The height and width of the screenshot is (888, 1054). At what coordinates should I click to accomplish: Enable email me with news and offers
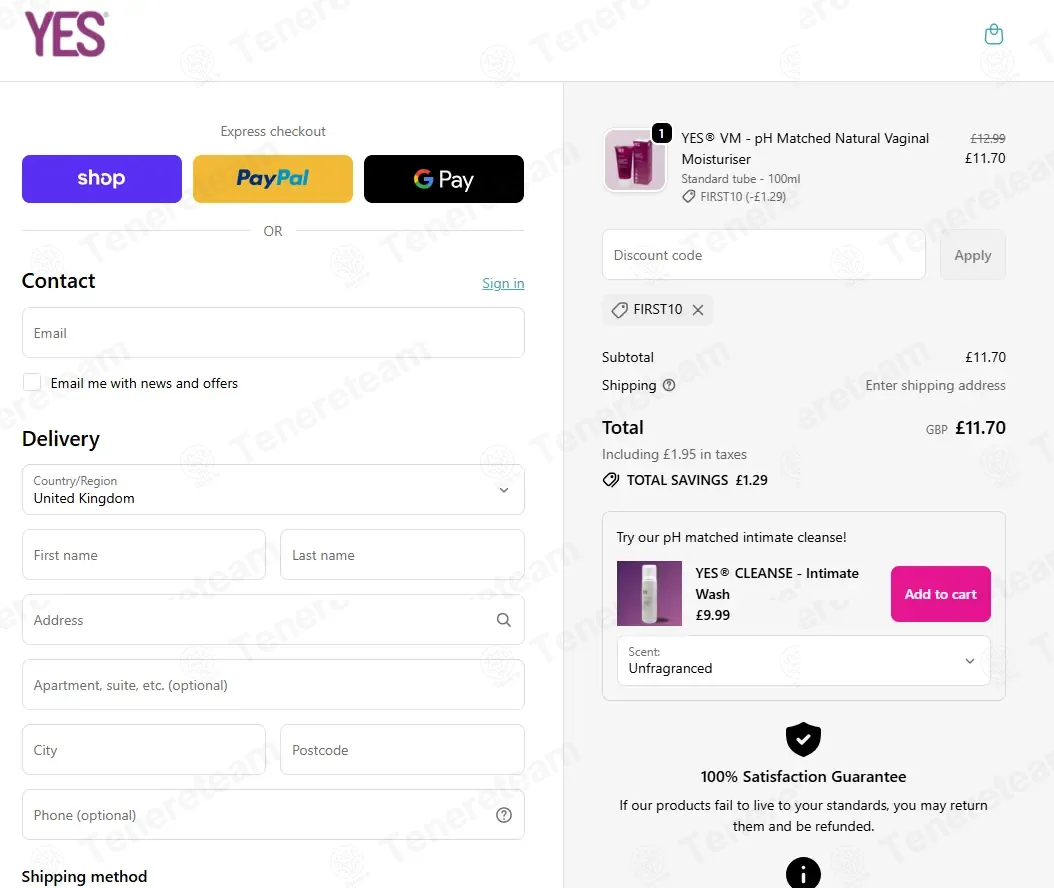[32, 383]
